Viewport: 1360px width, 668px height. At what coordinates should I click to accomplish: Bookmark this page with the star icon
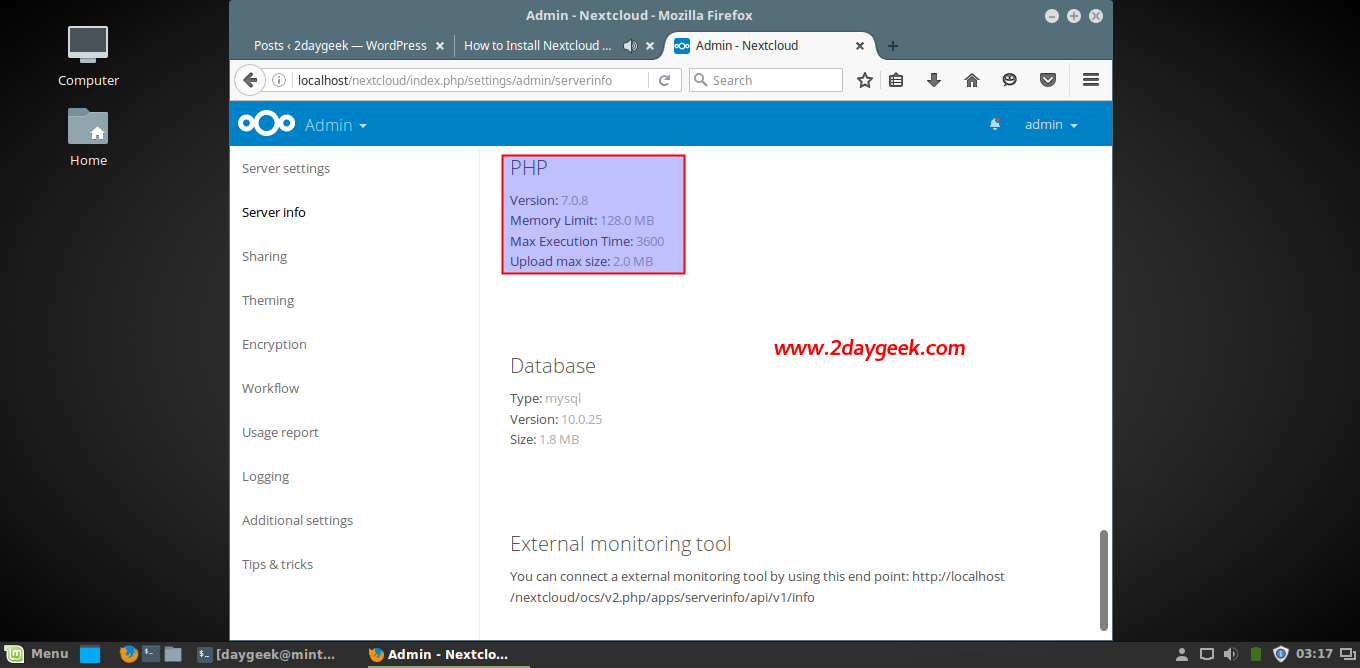865,80
